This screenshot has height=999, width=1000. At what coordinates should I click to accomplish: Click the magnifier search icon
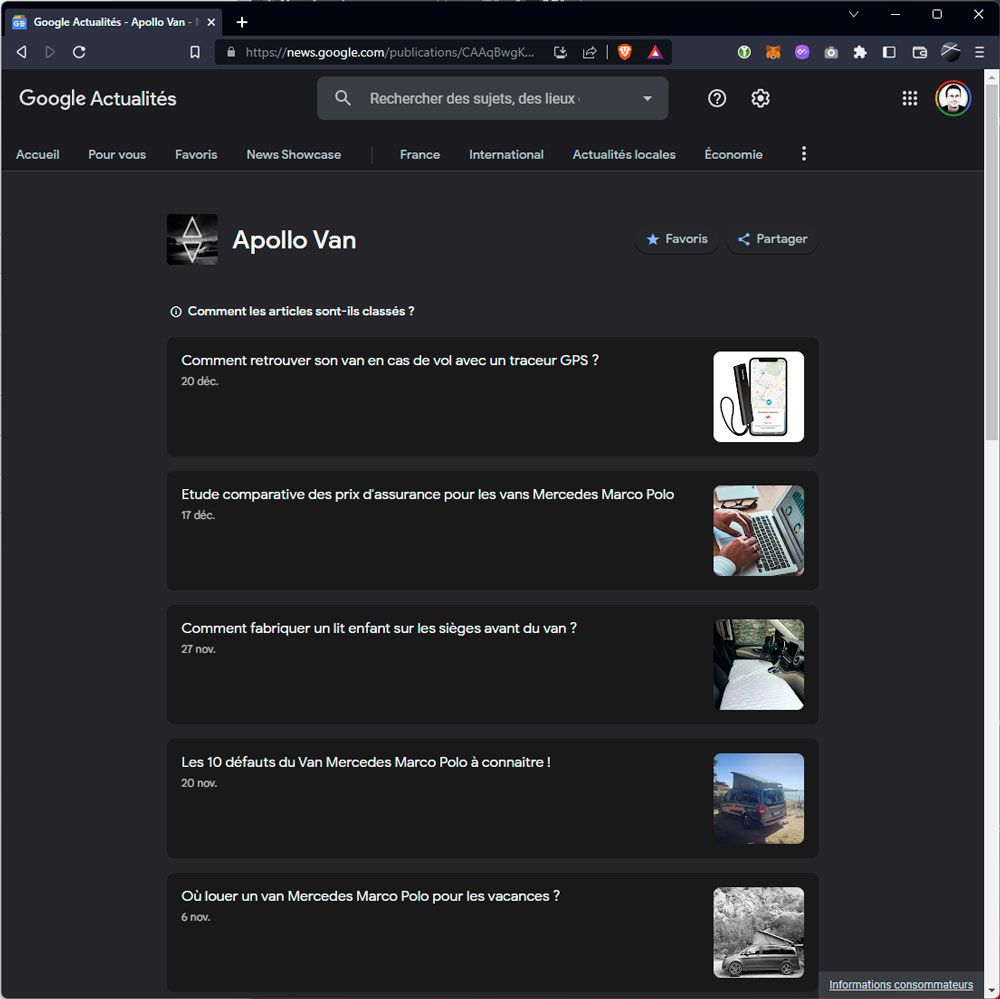pyautogui.click(x=342, y=98)
